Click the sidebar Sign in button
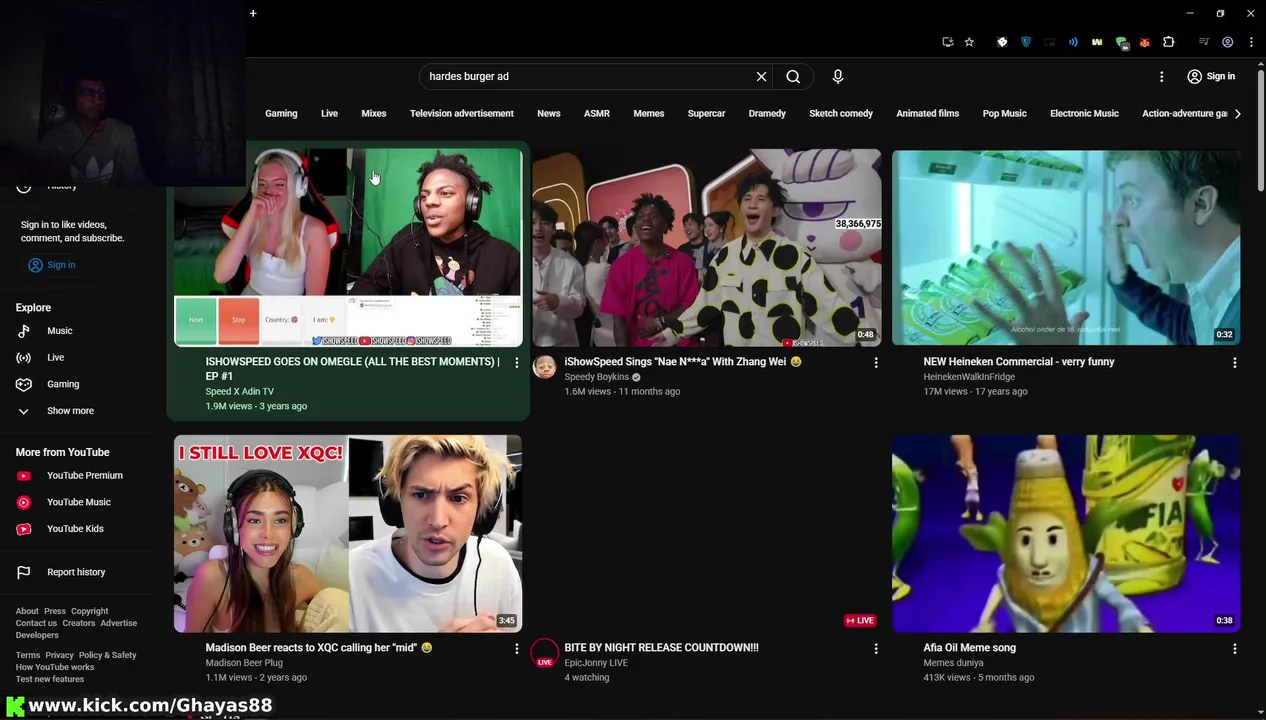This screenshot has width=1266, height=720. pos(52,265)
